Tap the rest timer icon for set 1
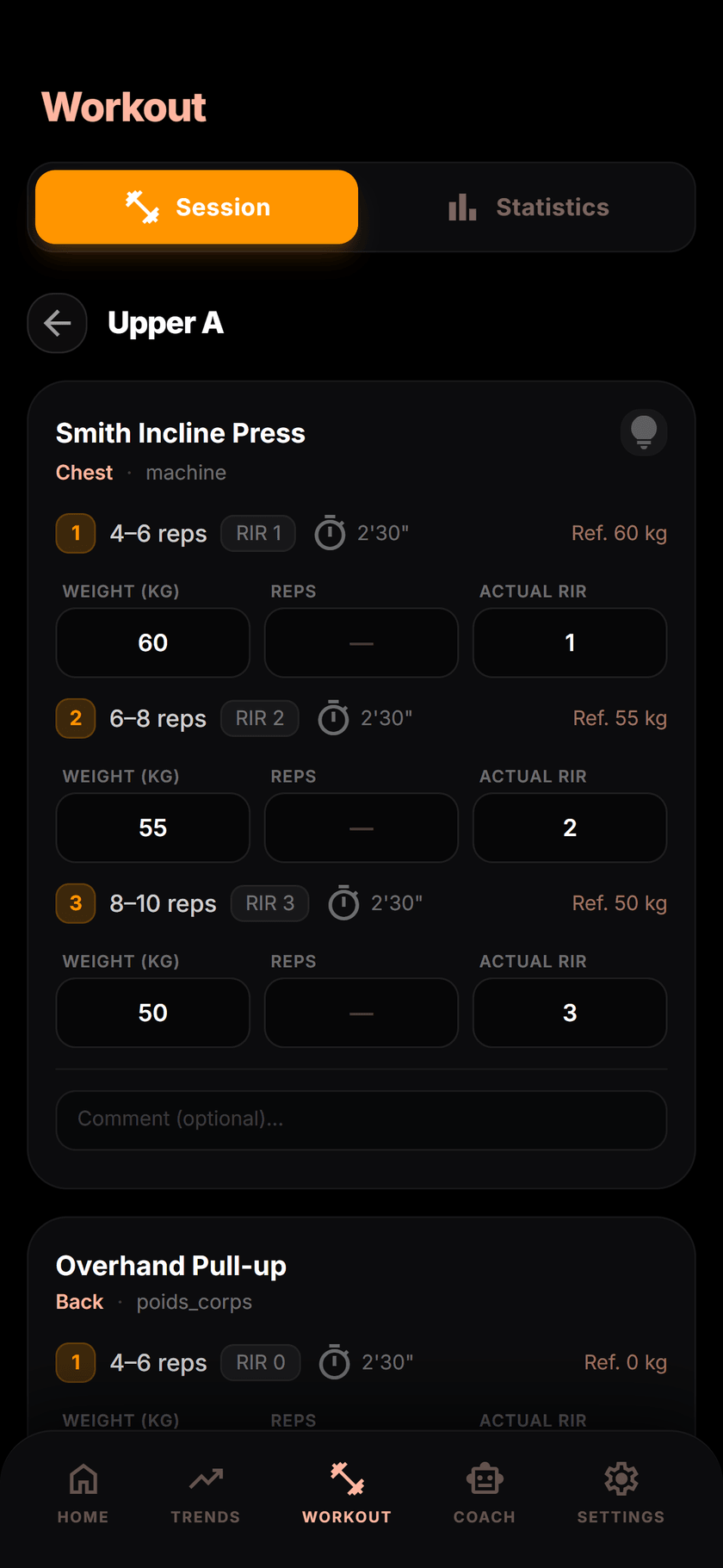This screenshot has width=723, height=1568. coord(330,533)
